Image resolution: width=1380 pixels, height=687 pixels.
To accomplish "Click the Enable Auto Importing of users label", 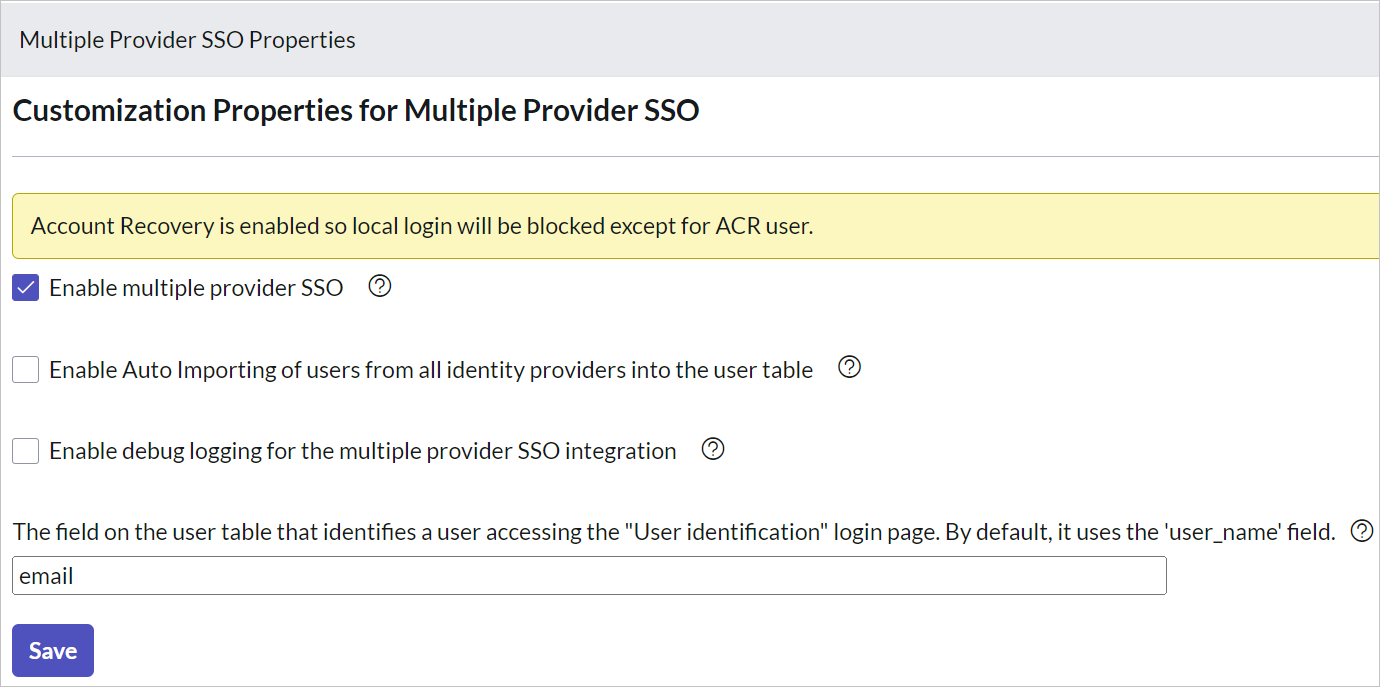I will click(x=431, y=370).
